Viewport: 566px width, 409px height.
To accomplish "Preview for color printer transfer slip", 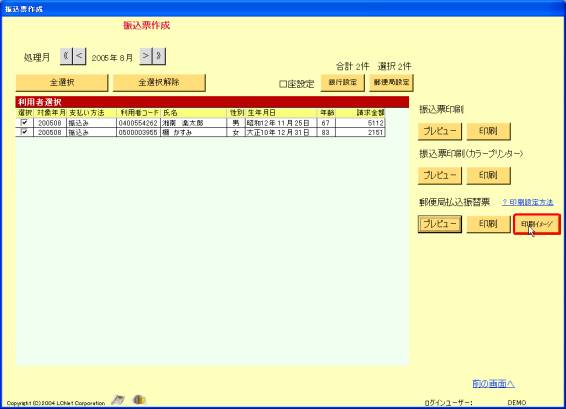I will (x=440, y=175).
